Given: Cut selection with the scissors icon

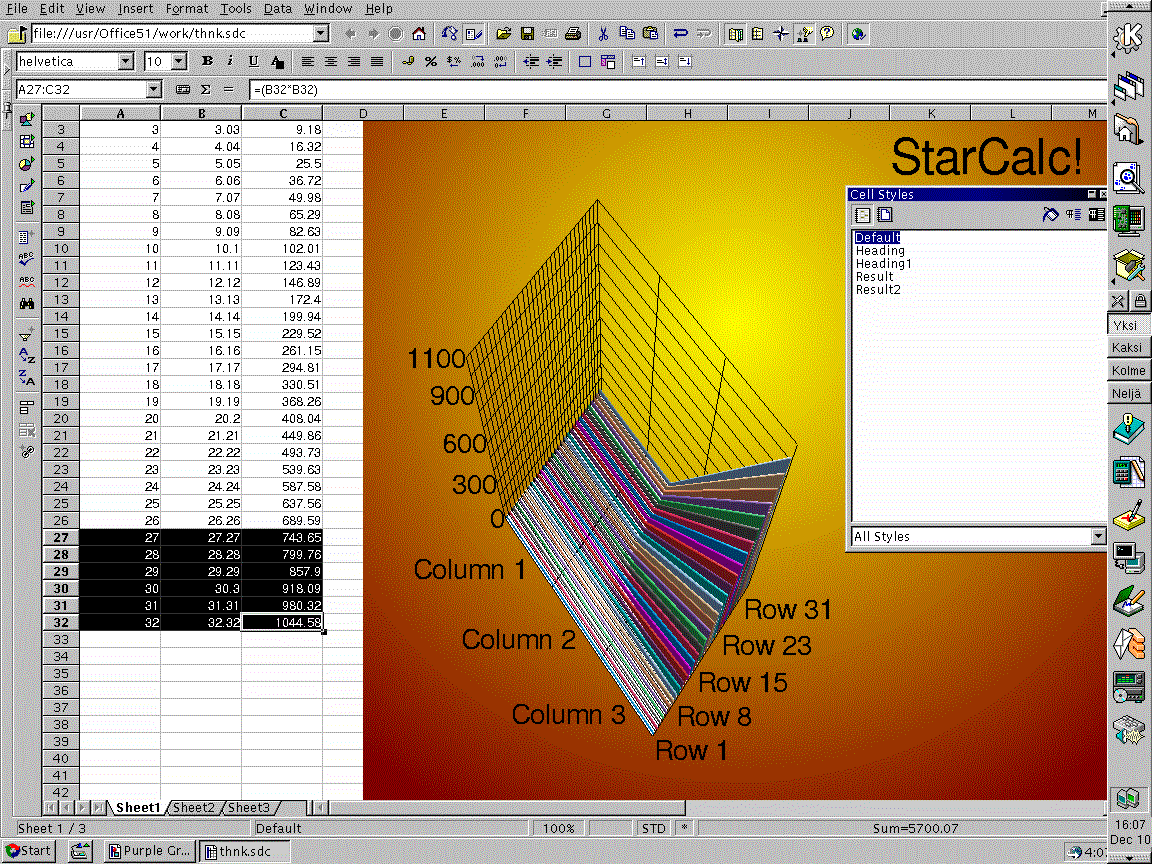Looking at the screenshot, I should (604, 34).
